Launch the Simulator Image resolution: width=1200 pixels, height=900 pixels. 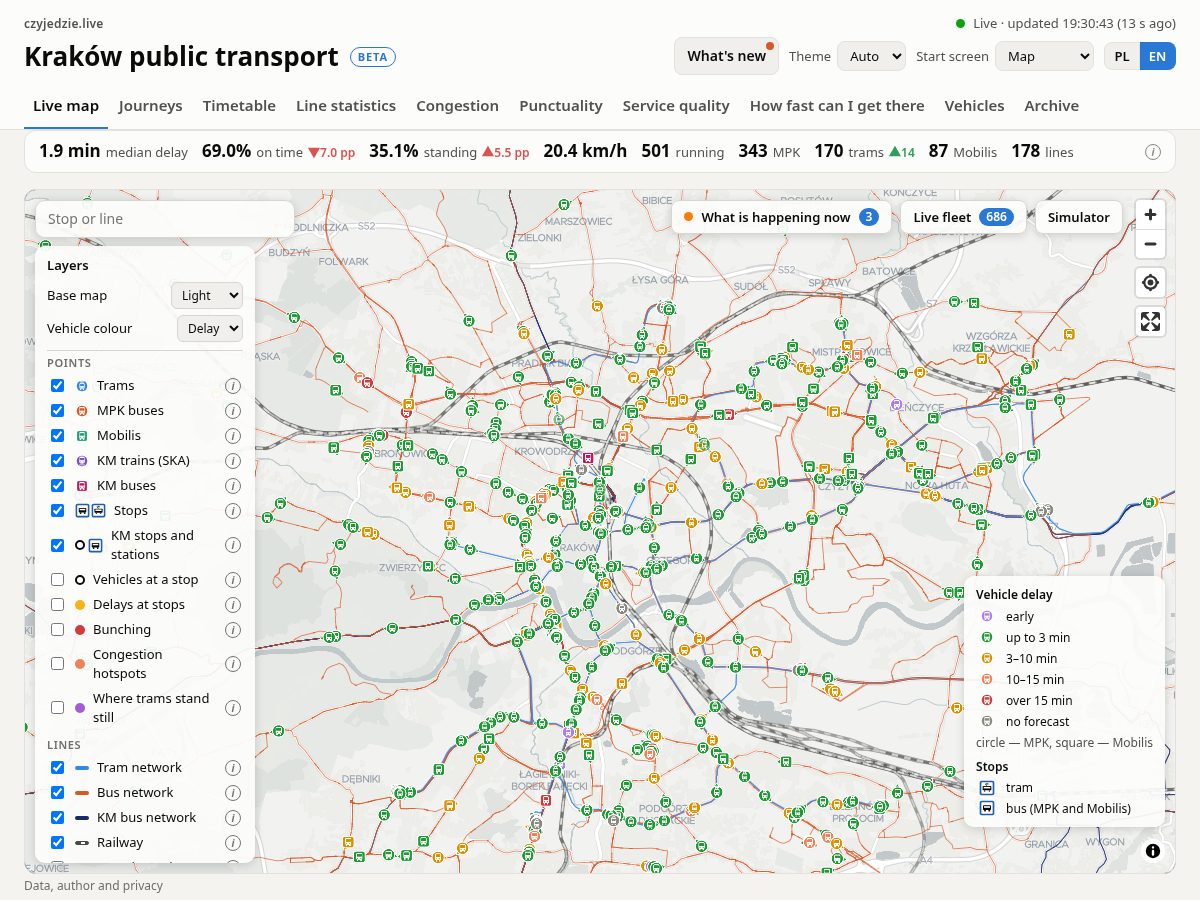(x=1079, y=217)
